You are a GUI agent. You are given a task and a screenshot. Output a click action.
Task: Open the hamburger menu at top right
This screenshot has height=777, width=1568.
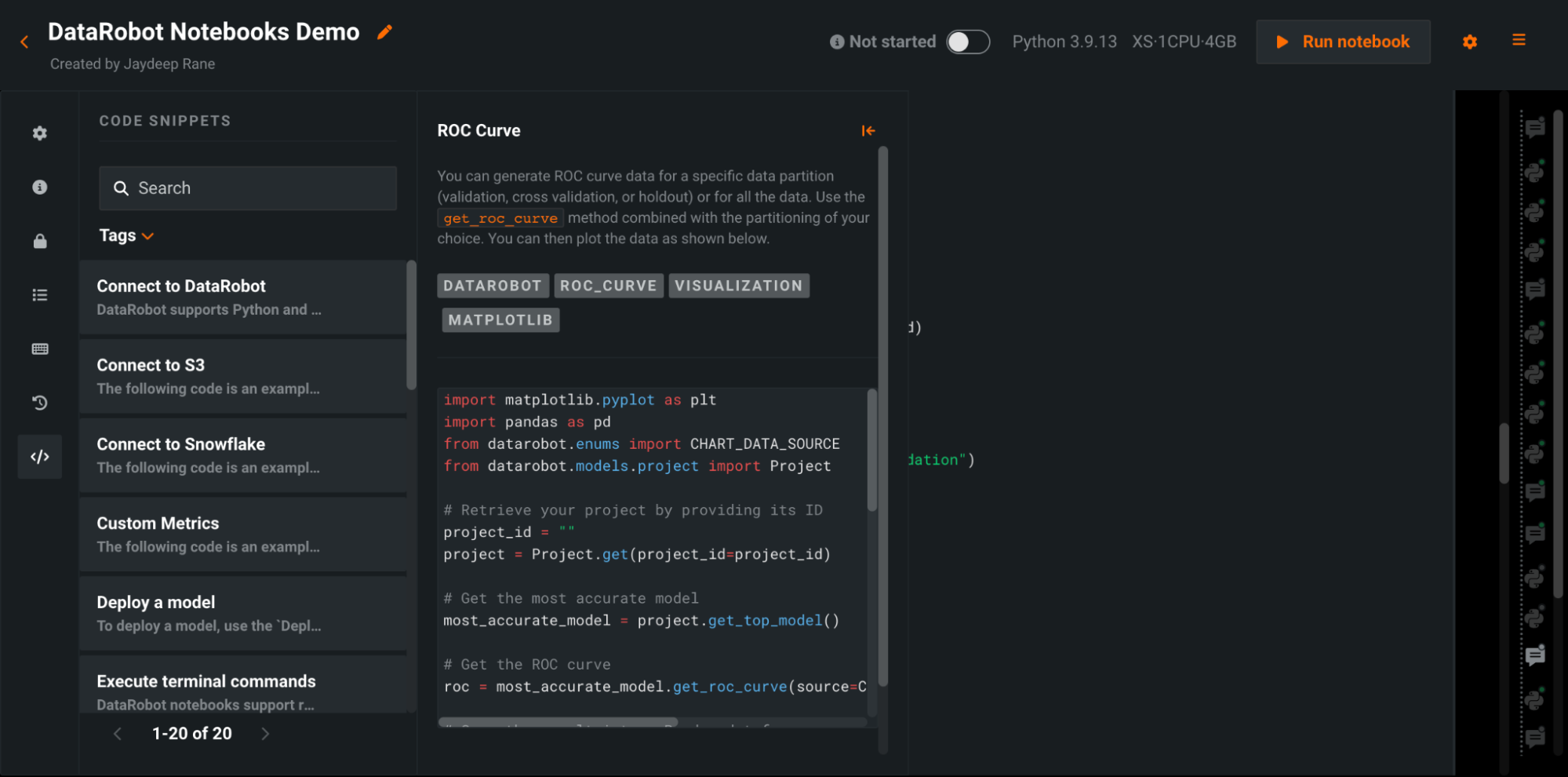(1519, 40)
